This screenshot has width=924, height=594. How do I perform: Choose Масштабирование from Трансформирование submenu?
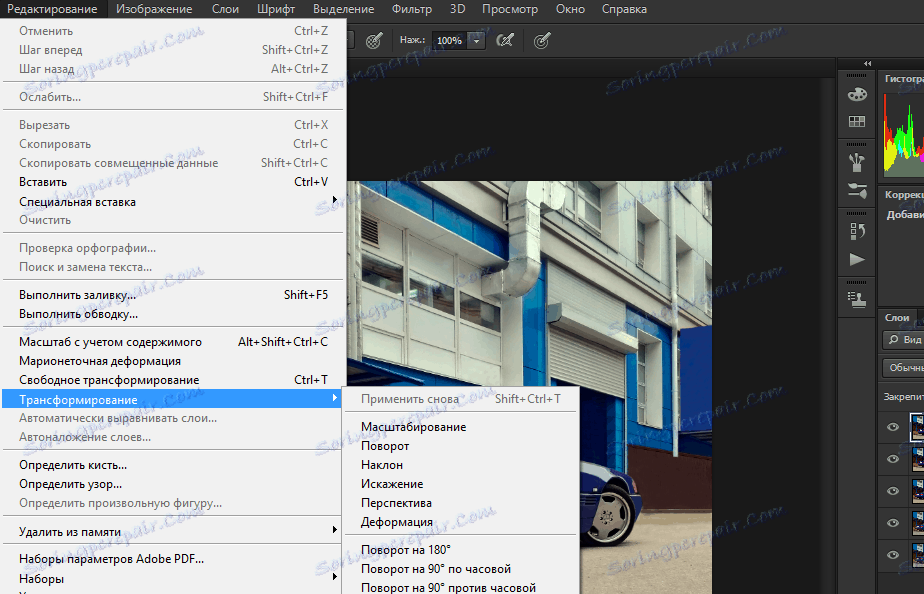pyautogui.click(x=413, y=427)
